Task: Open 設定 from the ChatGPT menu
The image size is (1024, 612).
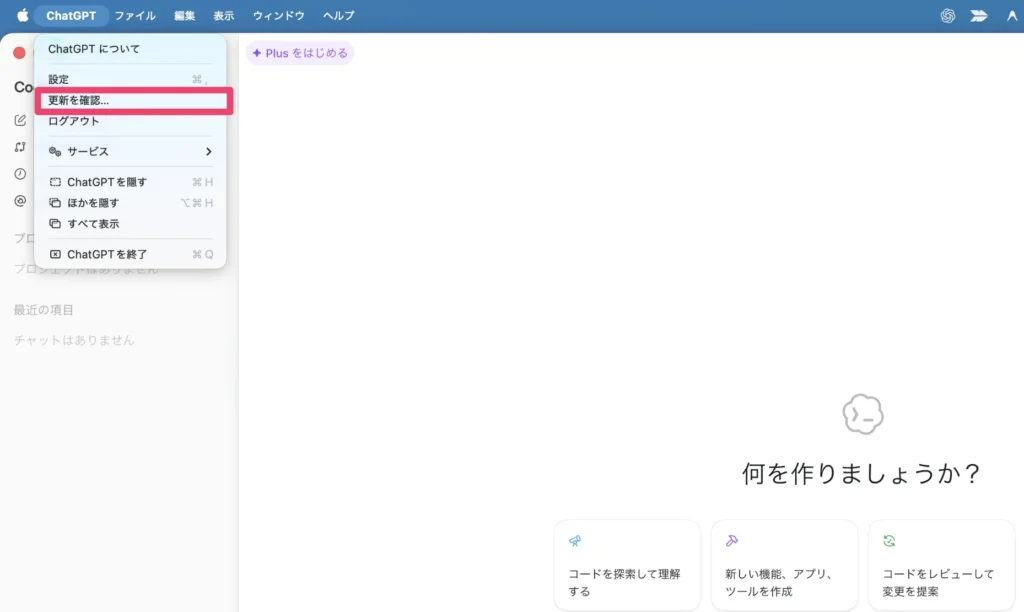Action: coord(131,79)
